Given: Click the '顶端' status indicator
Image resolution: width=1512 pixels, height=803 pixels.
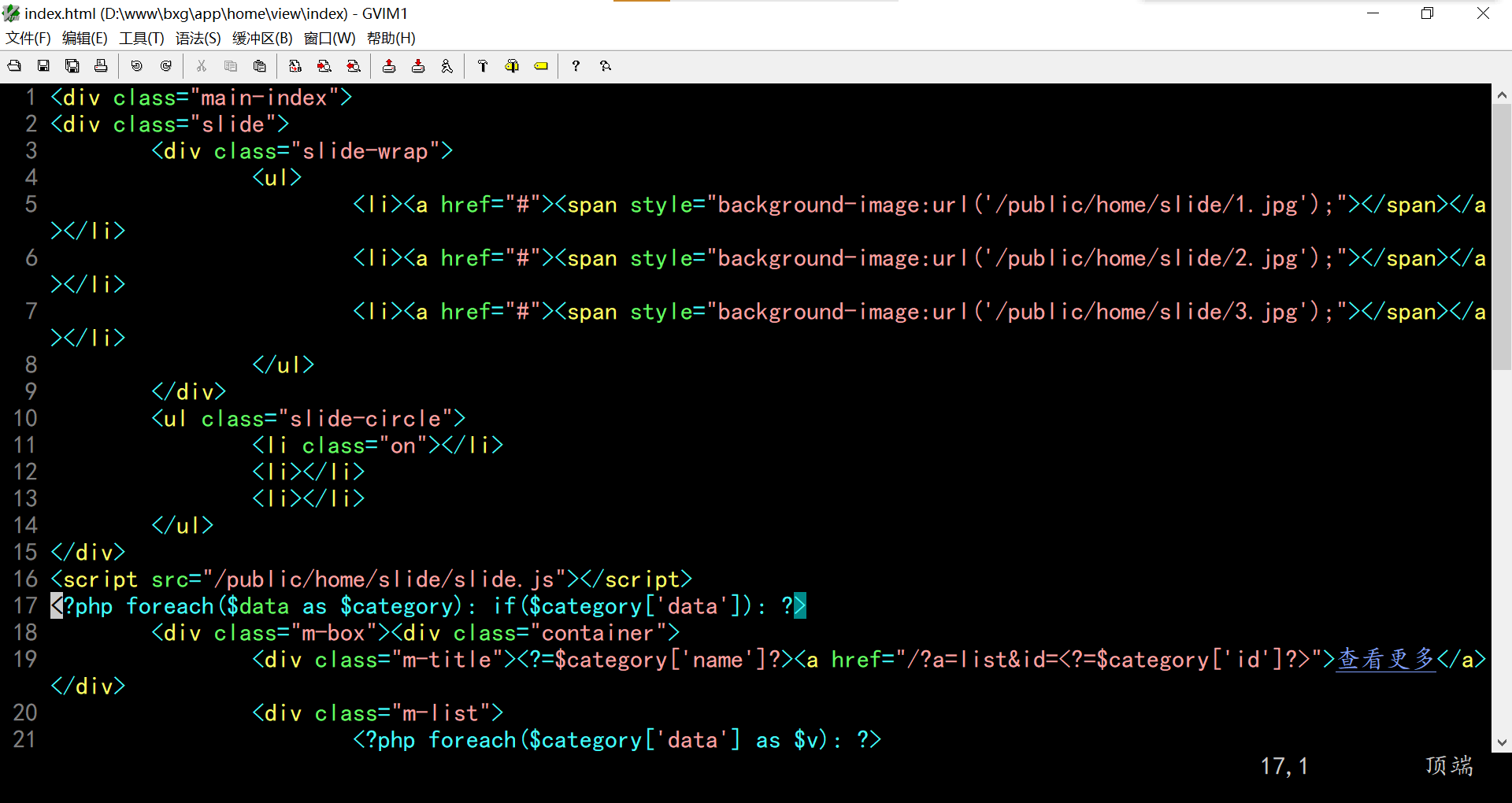Looking at the screenshot, I should [x=1449, y=767].
